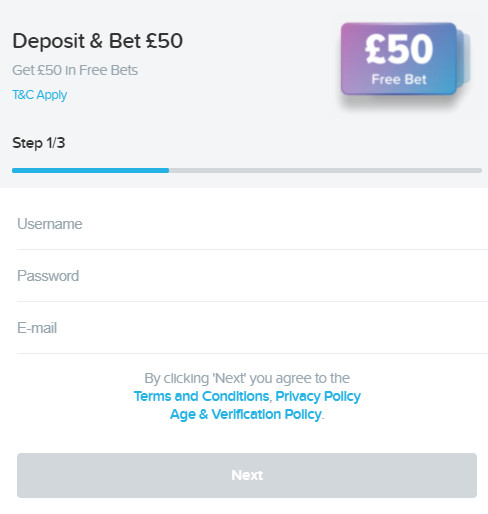Click the £50 Free Bet card graphic
Viewport: 488px width, 514px height.
[399, 59]
